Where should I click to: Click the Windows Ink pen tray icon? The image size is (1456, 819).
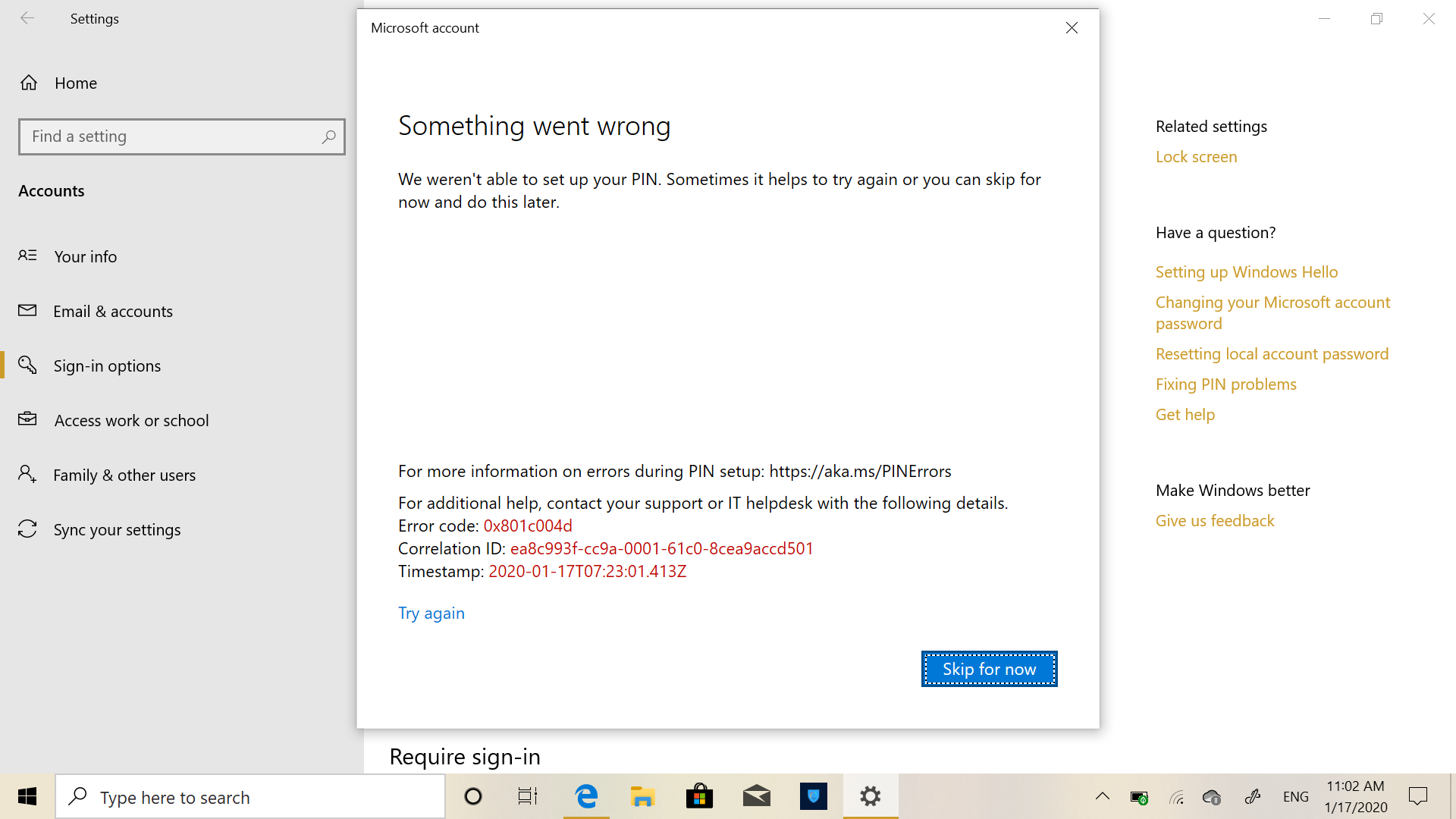(1253, 796)
